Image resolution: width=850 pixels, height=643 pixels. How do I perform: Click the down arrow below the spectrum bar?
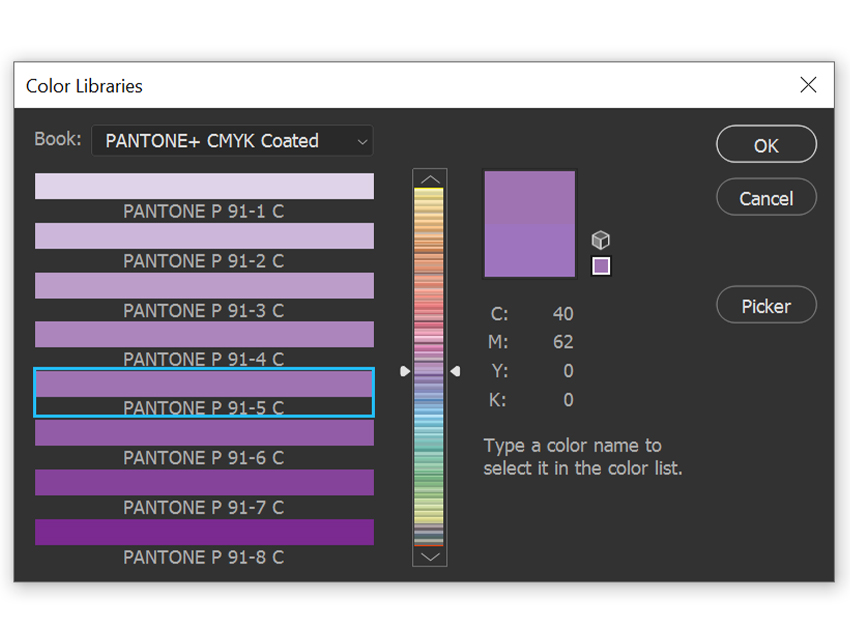tap(429, 556)
